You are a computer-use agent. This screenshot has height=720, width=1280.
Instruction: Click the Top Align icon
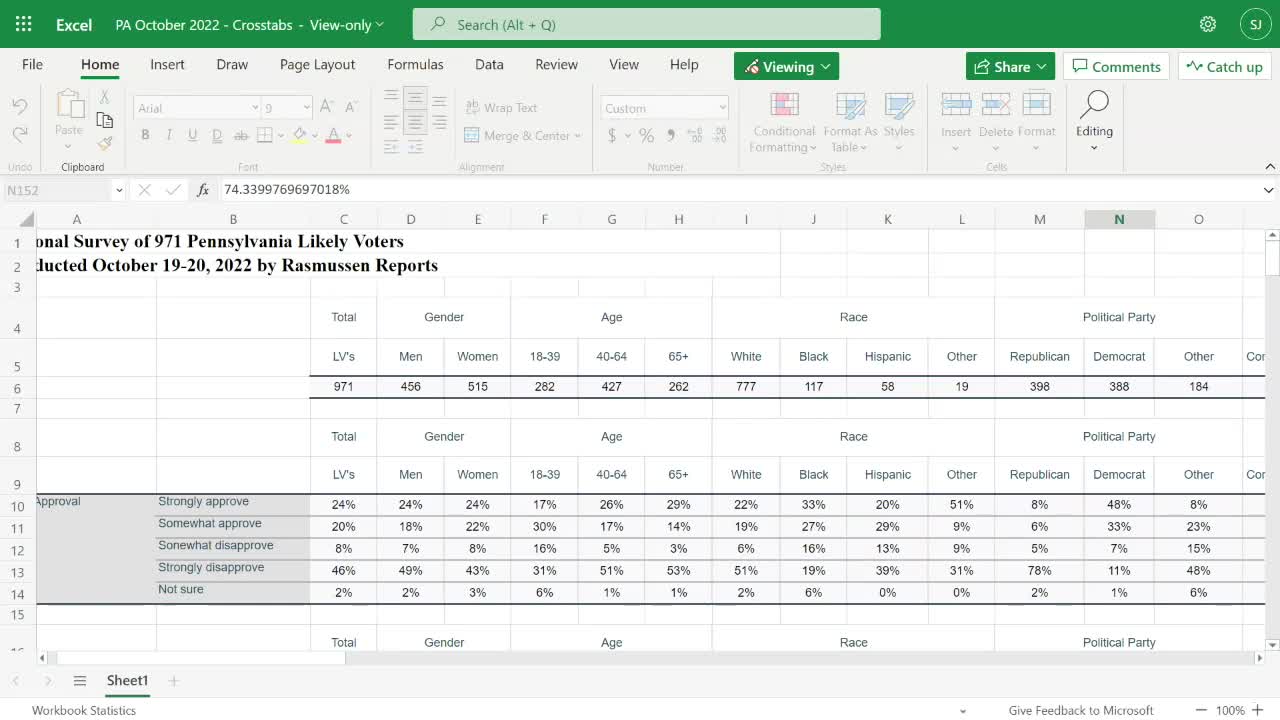pos(391,99)
